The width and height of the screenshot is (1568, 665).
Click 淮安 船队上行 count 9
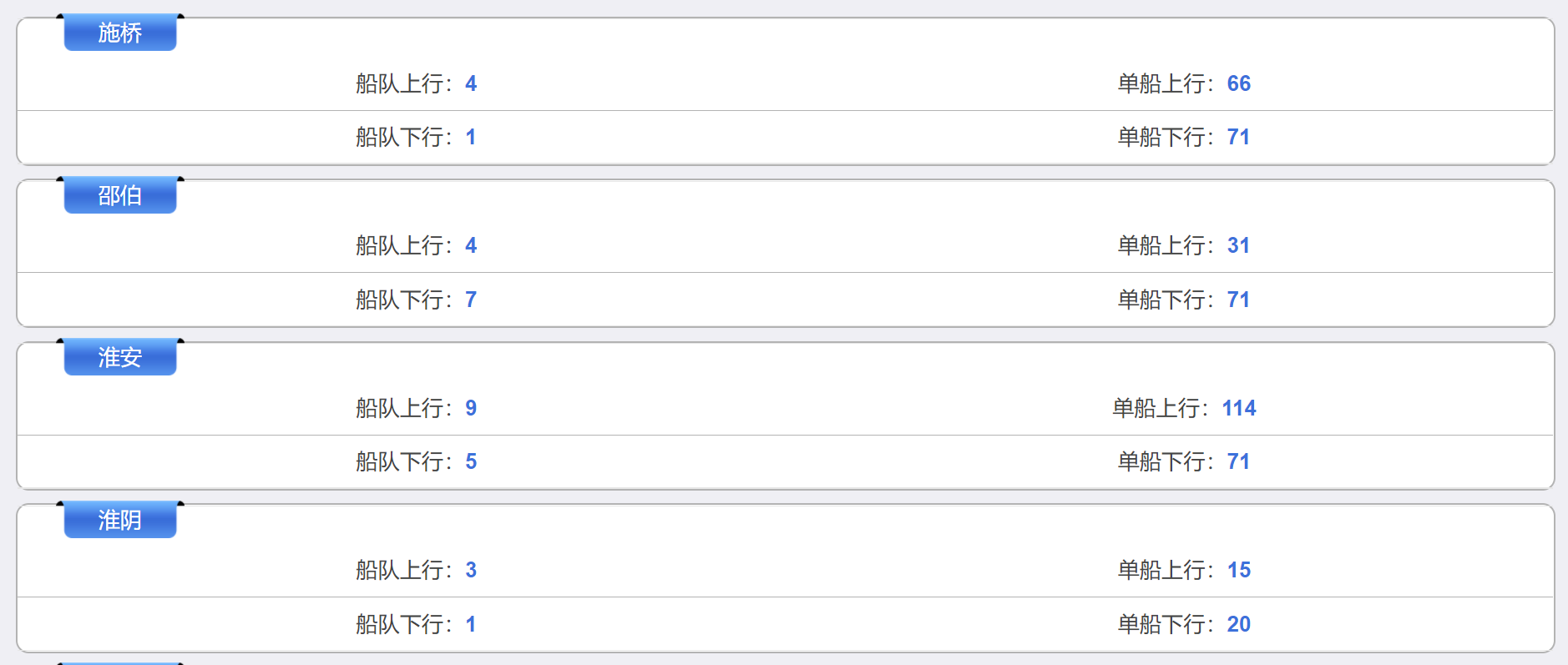click(x=471, y=408)
